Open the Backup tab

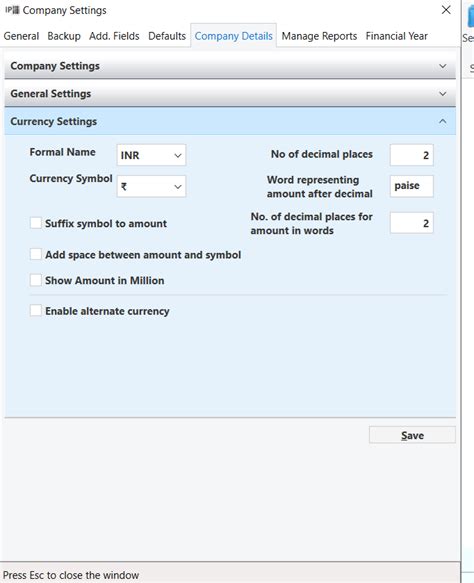coord(64,36)
